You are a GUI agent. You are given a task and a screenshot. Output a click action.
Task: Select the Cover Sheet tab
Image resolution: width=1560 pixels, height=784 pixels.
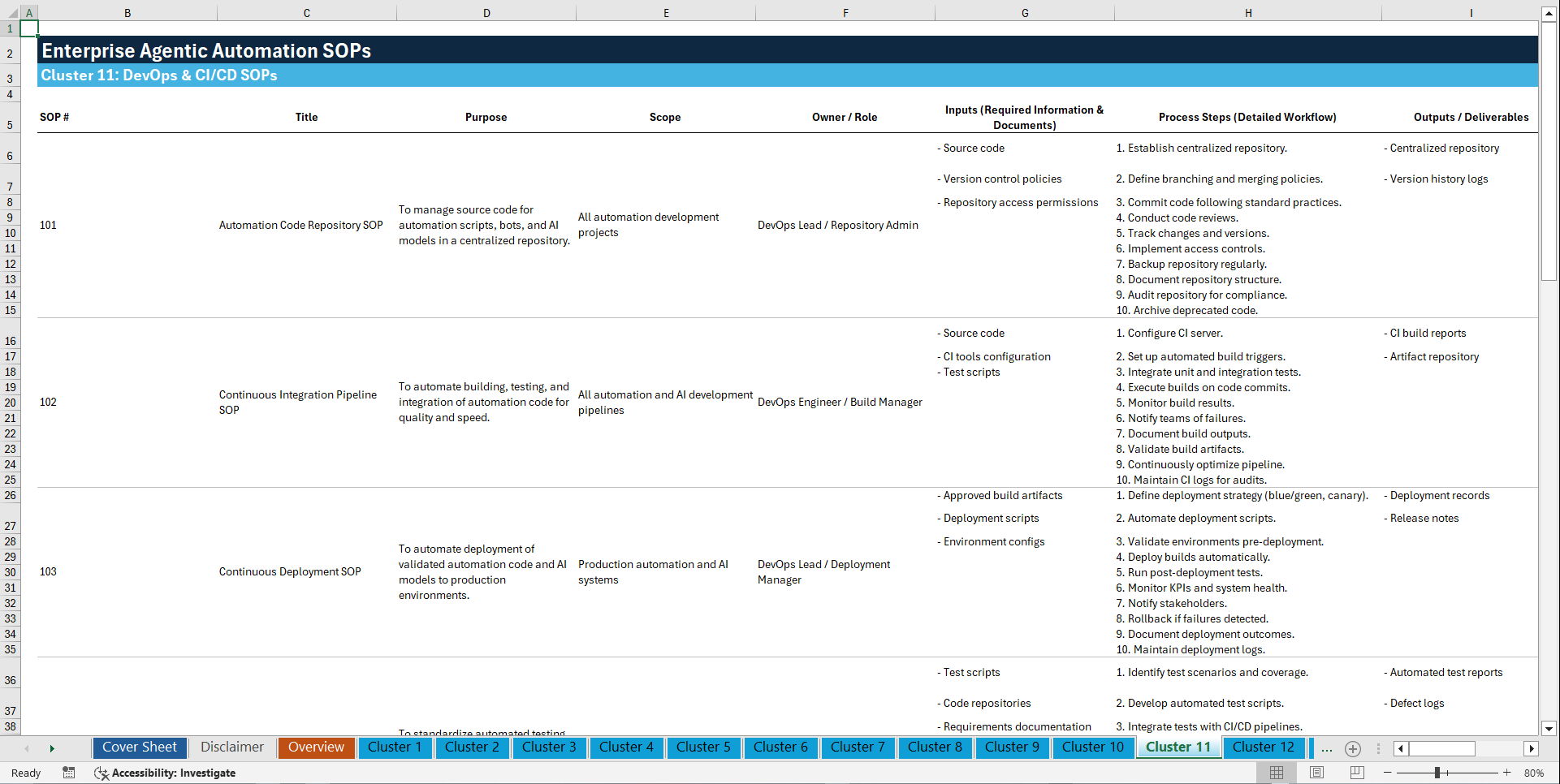[139, 747]
